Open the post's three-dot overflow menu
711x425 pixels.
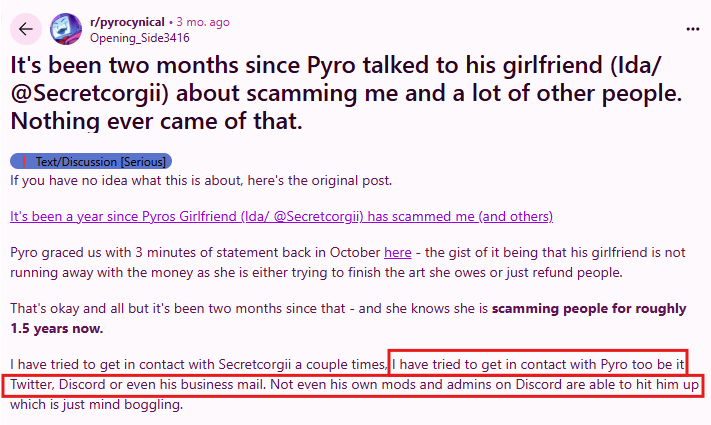690,29
